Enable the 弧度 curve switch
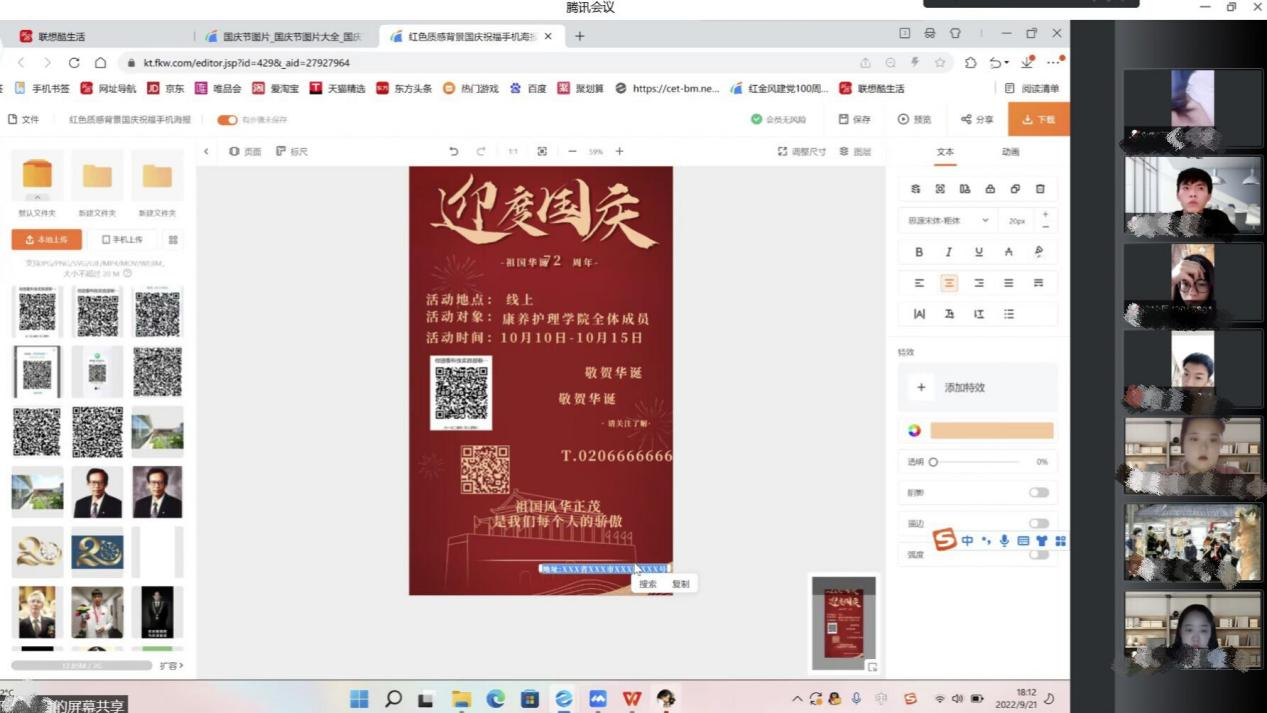Screen dimensions: 1267x713 (1039, 554)
